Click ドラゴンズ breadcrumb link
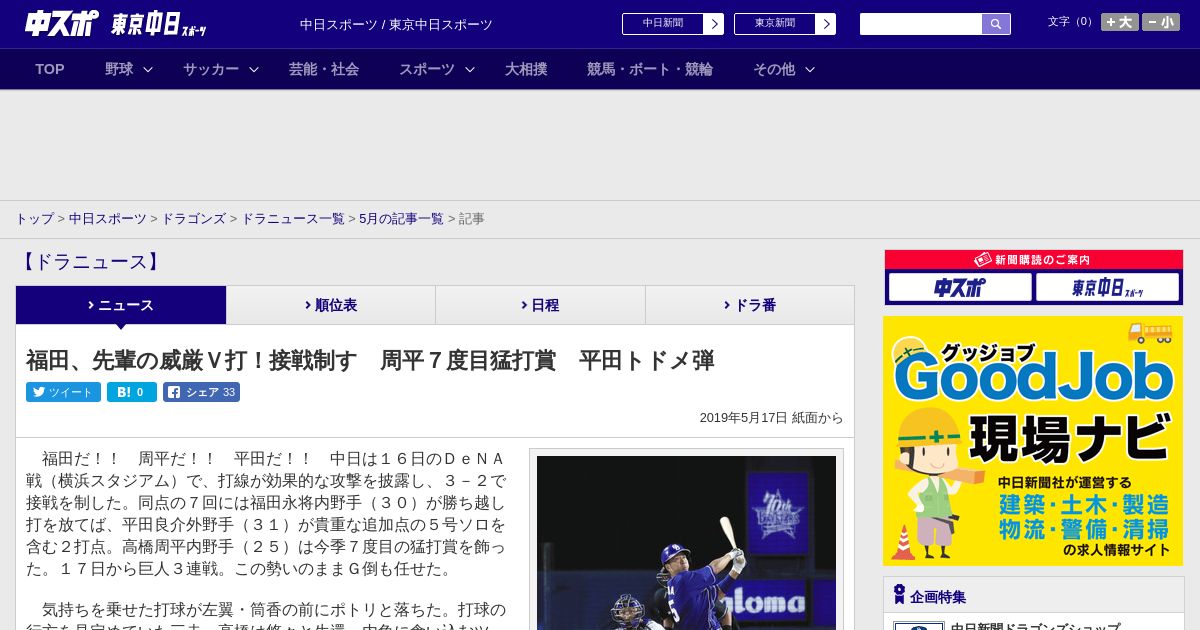 coord(193,218)
